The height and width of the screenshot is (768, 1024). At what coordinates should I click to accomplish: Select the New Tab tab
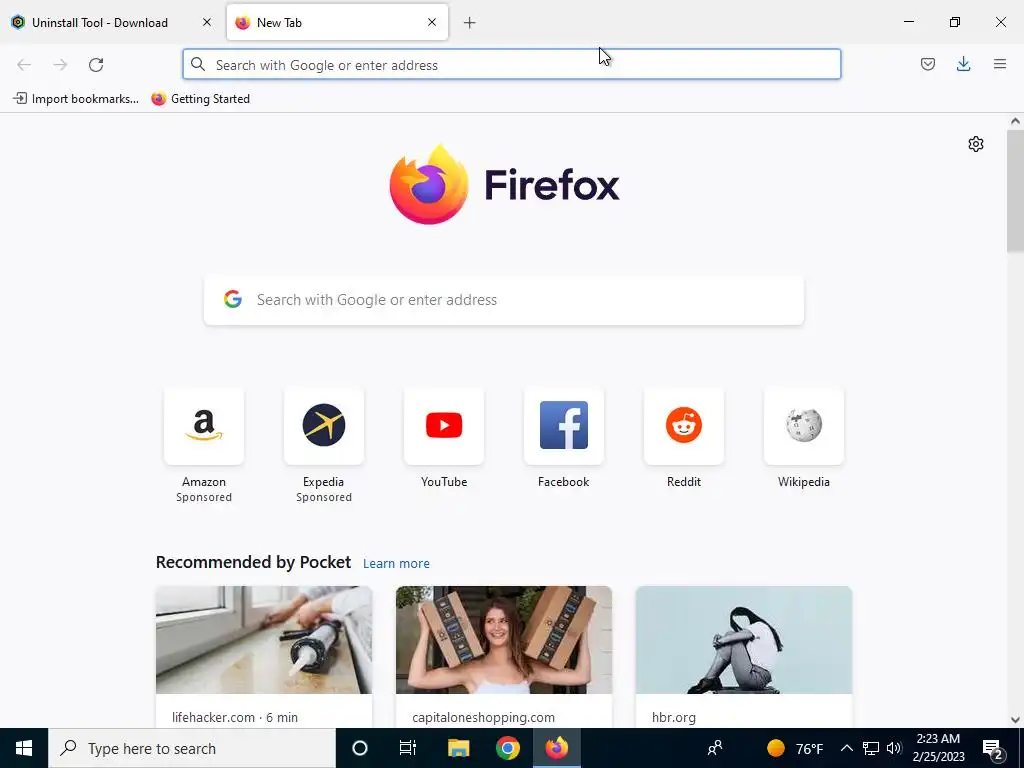(337, 23)
